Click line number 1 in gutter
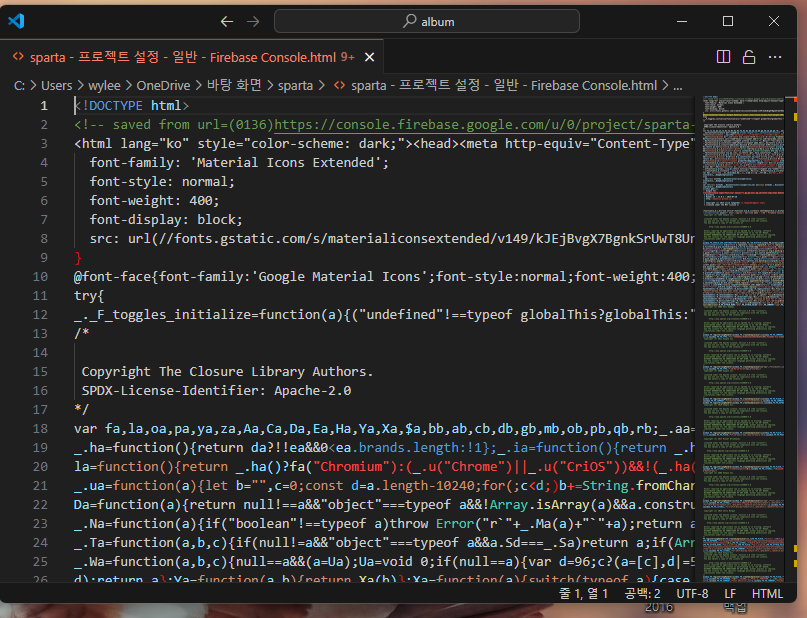 pos(44,105)
